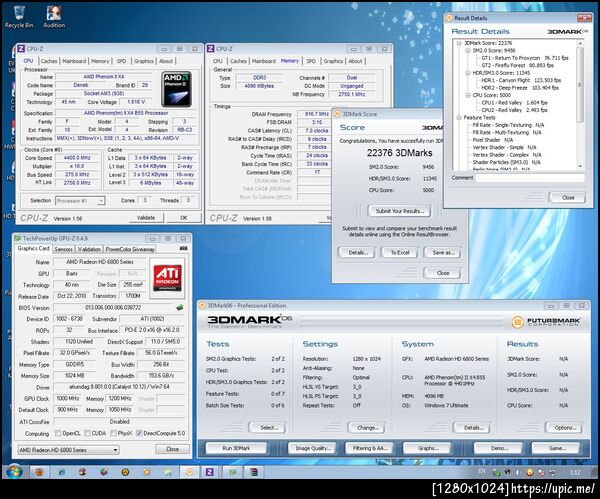Viewport: 600px width, 499px height.
Task: Open the Processor #1 selection dropdown
Action: click(x=80, y=201)
